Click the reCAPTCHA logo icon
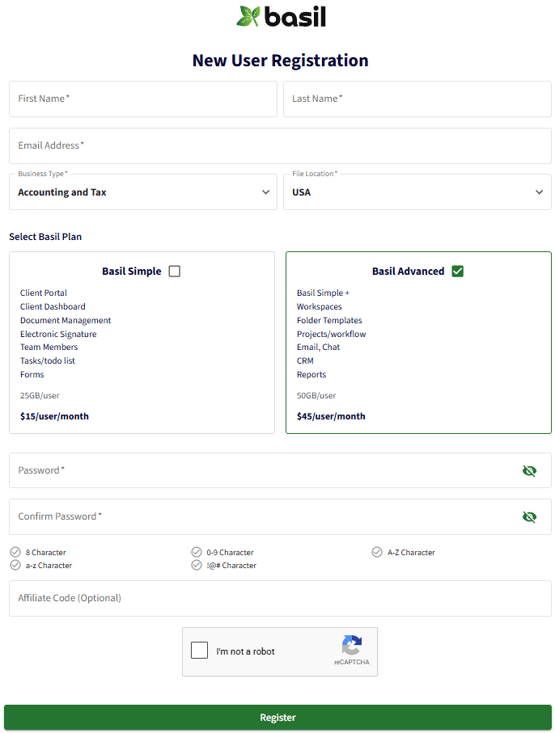This screenshot has width=555, height=733. tap(352, 646)
